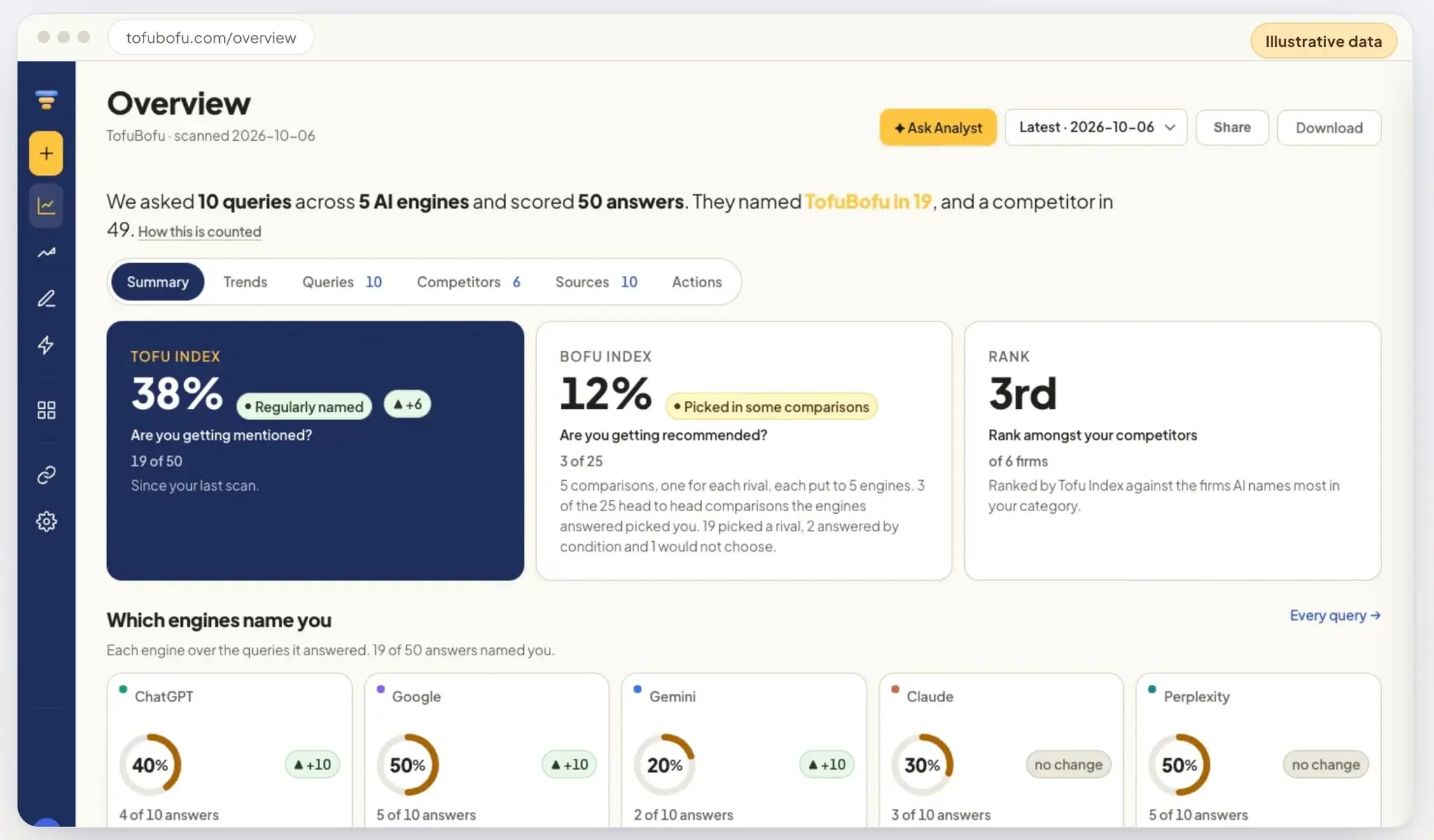
Task: Open the settings gear icon in the sidebar
Action: click(x=46, y=521)
